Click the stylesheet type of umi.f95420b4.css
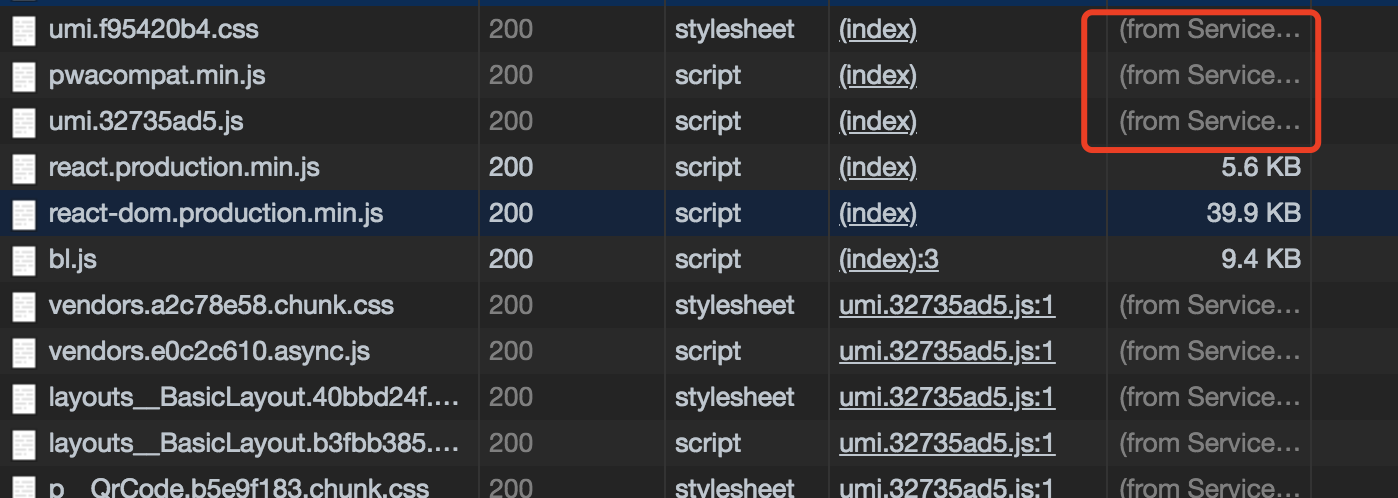The height and width of the screenshot is (498, 1398). 735,30
